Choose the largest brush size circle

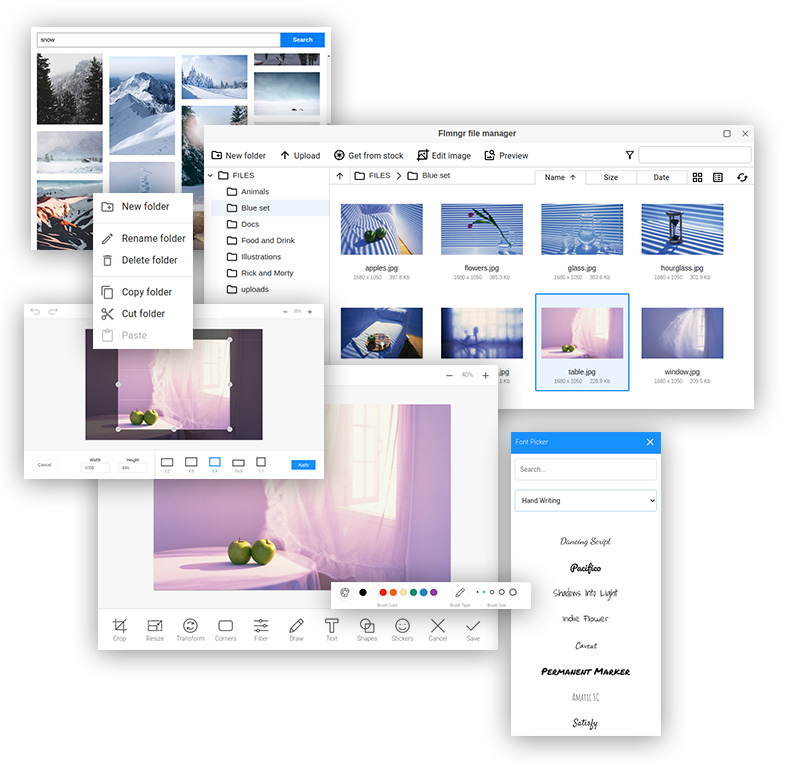pos(513,592)
